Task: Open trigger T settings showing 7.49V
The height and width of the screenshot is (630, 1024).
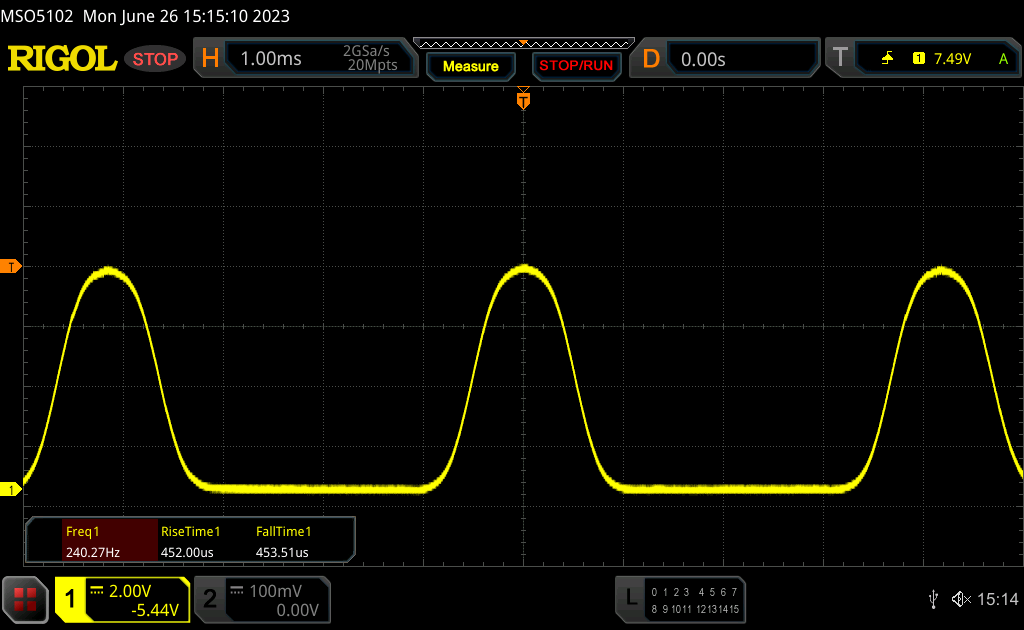Action: pyautogui.click(x=920, y=59)
